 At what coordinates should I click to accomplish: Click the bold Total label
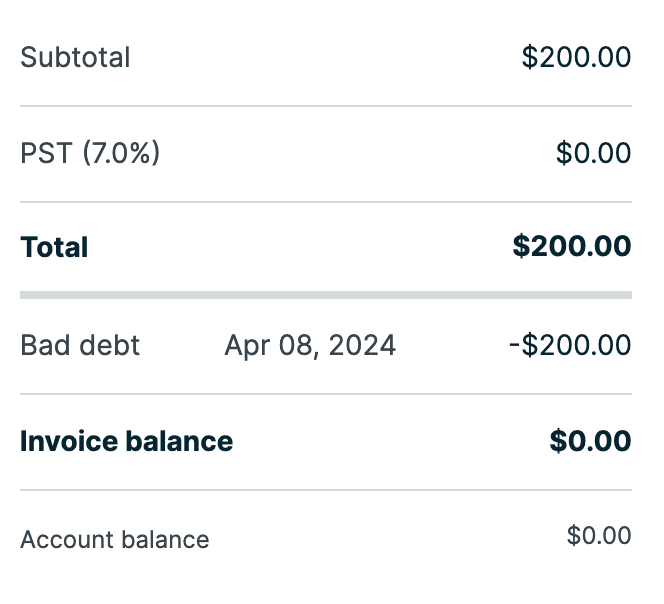[x=54, y=247]
